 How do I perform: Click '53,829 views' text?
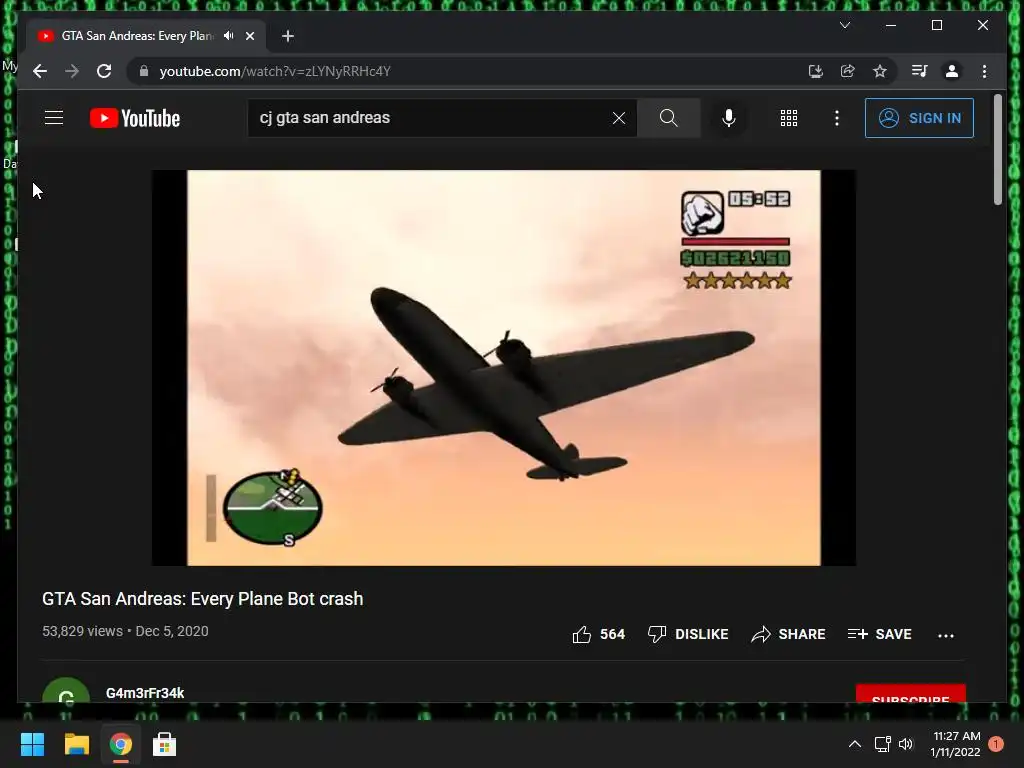[82, 632]
